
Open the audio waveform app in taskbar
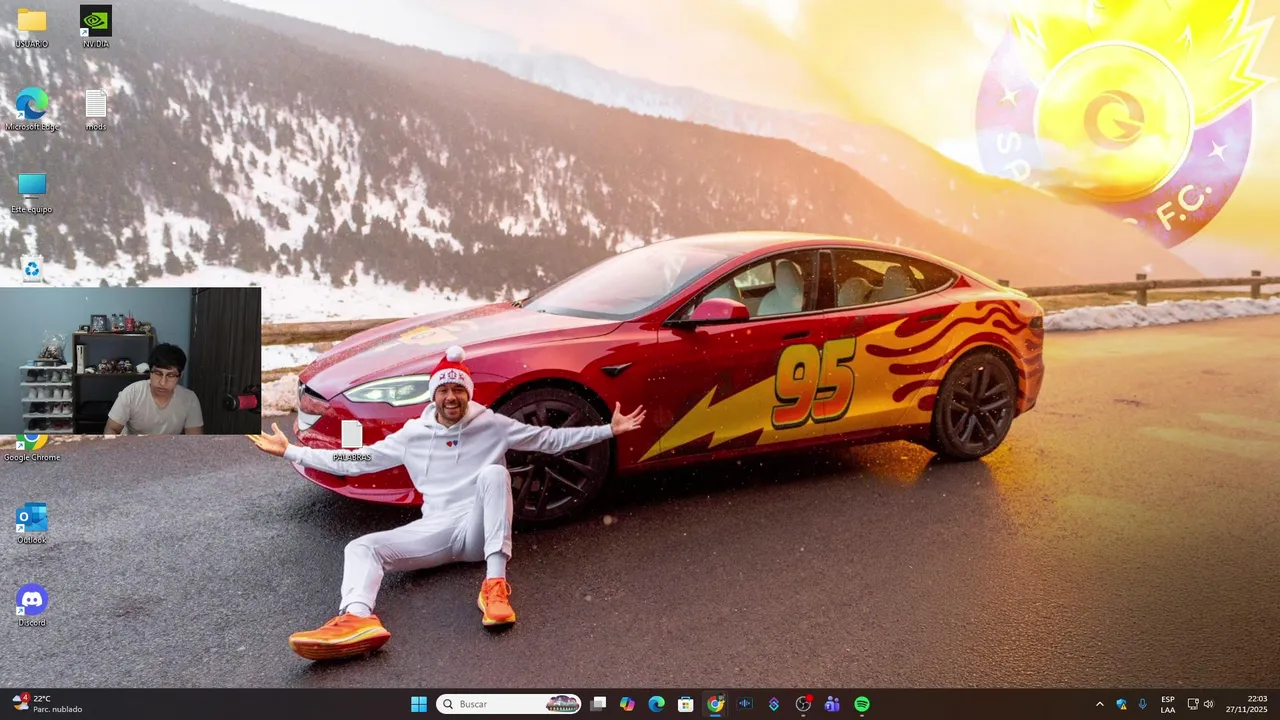(x=744, y=704)
